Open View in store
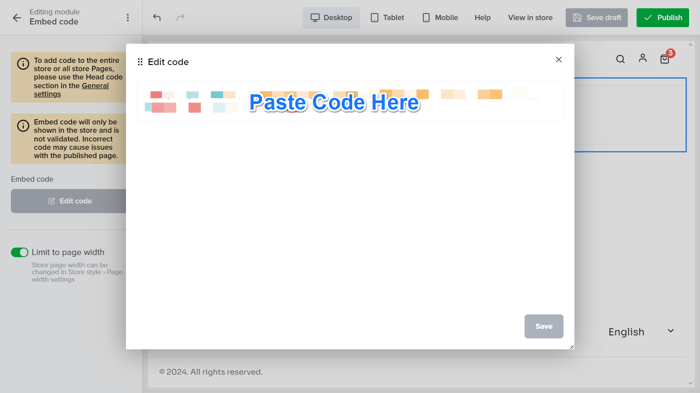 [530, 18]
